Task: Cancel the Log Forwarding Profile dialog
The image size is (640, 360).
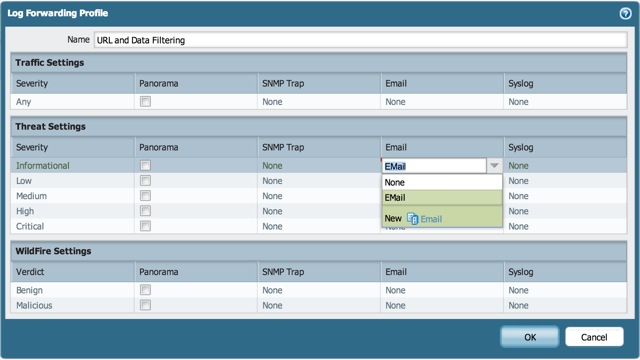Action: (x=594, y=337)
